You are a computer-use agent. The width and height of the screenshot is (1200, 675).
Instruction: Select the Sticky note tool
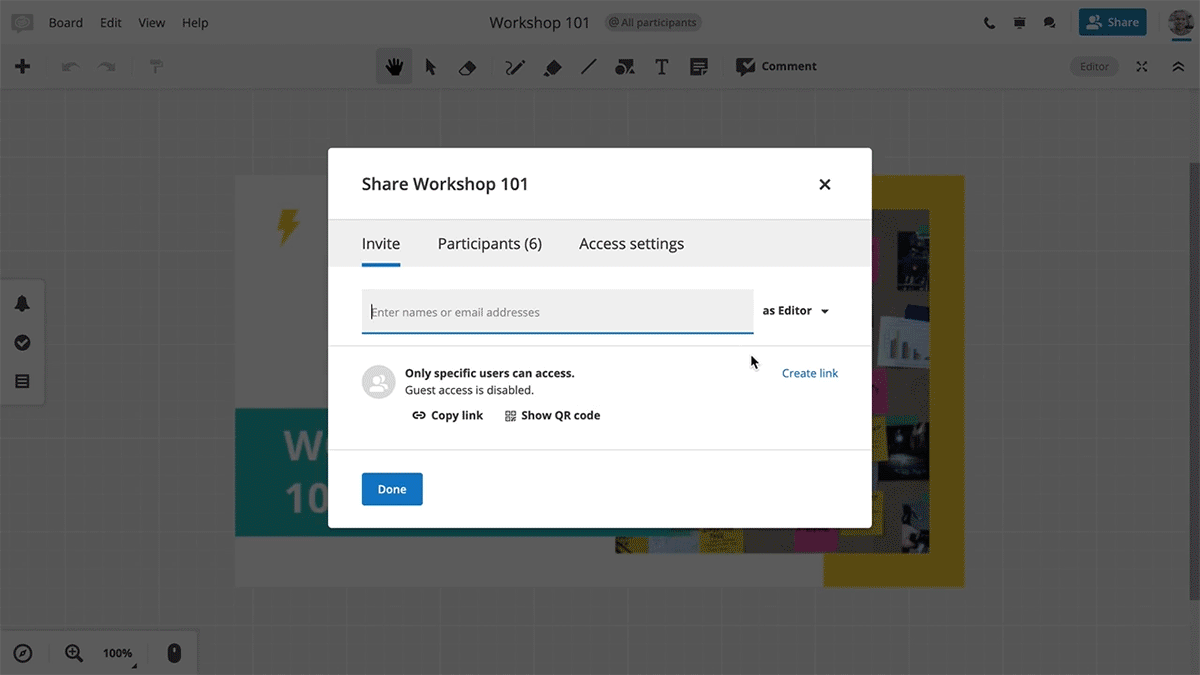click(x=699, y=67)
